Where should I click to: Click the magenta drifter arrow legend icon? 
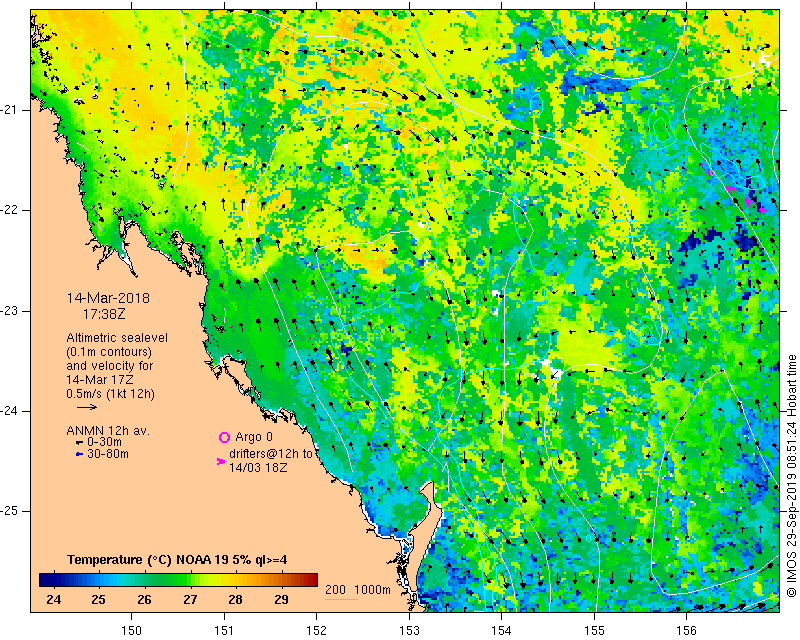click(x=221, y=461)
